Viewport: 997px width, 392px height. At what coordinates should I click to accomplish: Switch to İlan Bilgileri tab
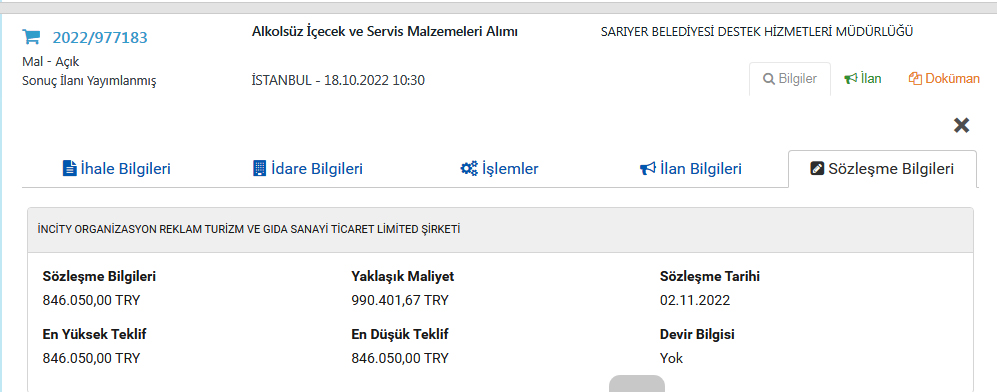coord(691,169)
